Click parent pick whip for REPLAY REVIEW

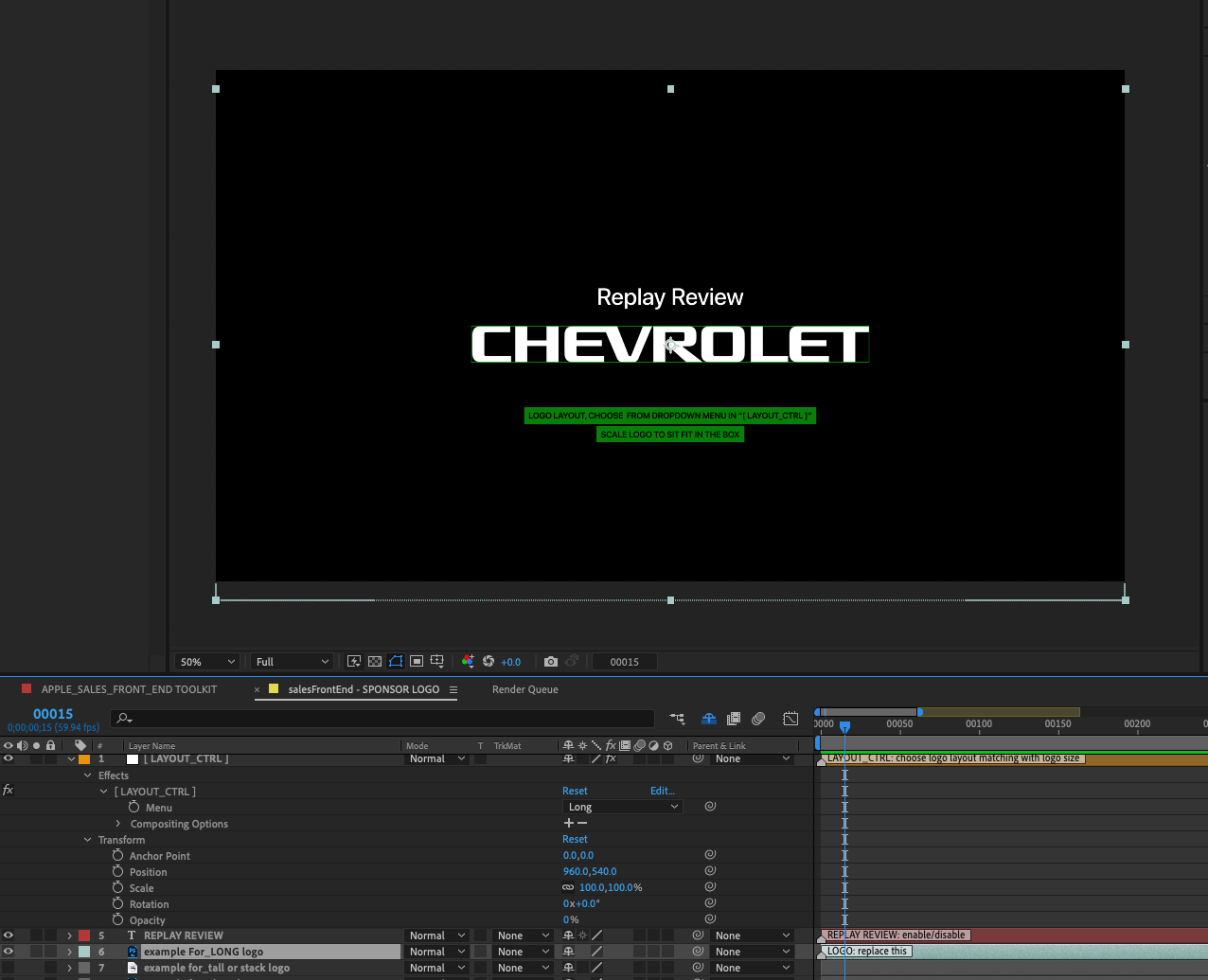(698, 935)
